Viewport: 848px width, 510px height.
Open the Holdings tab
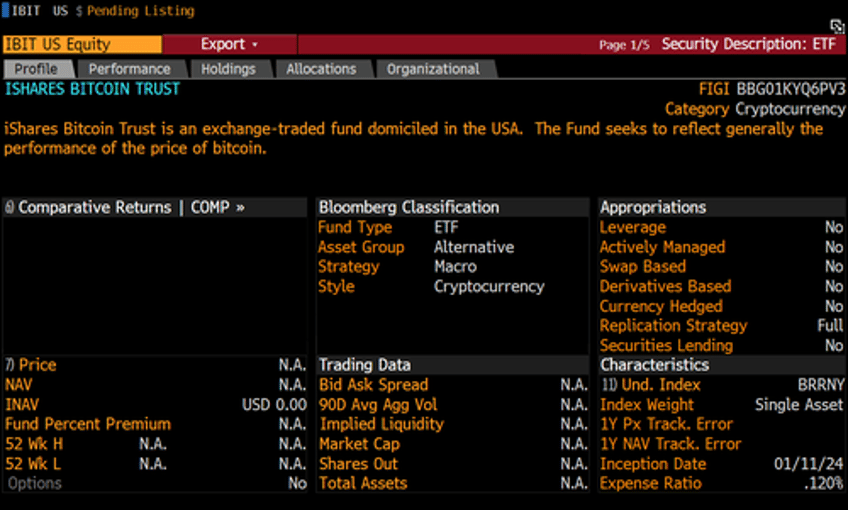229,69
